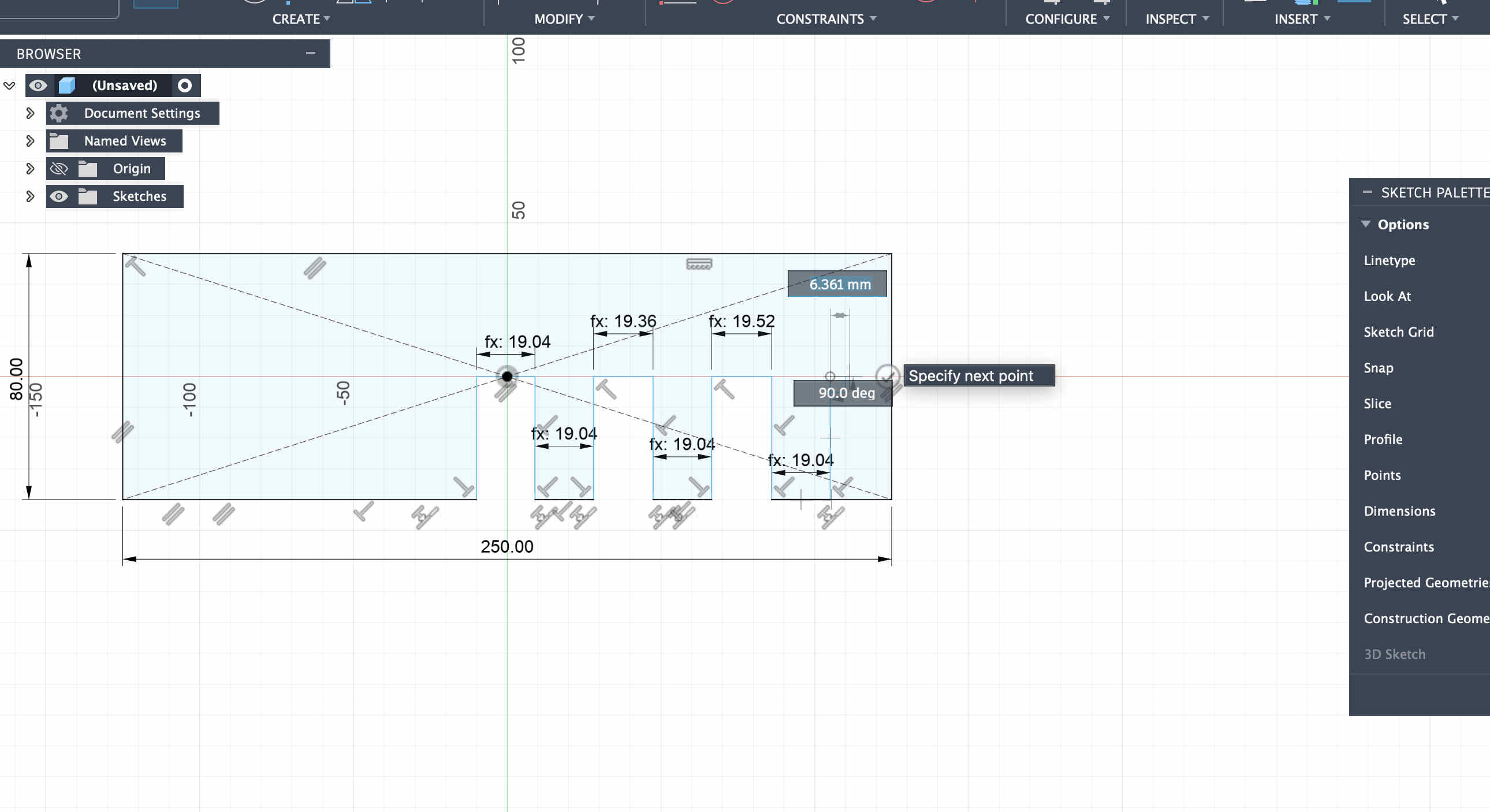Click the Named Views folder icon

[x=59, y=141]
